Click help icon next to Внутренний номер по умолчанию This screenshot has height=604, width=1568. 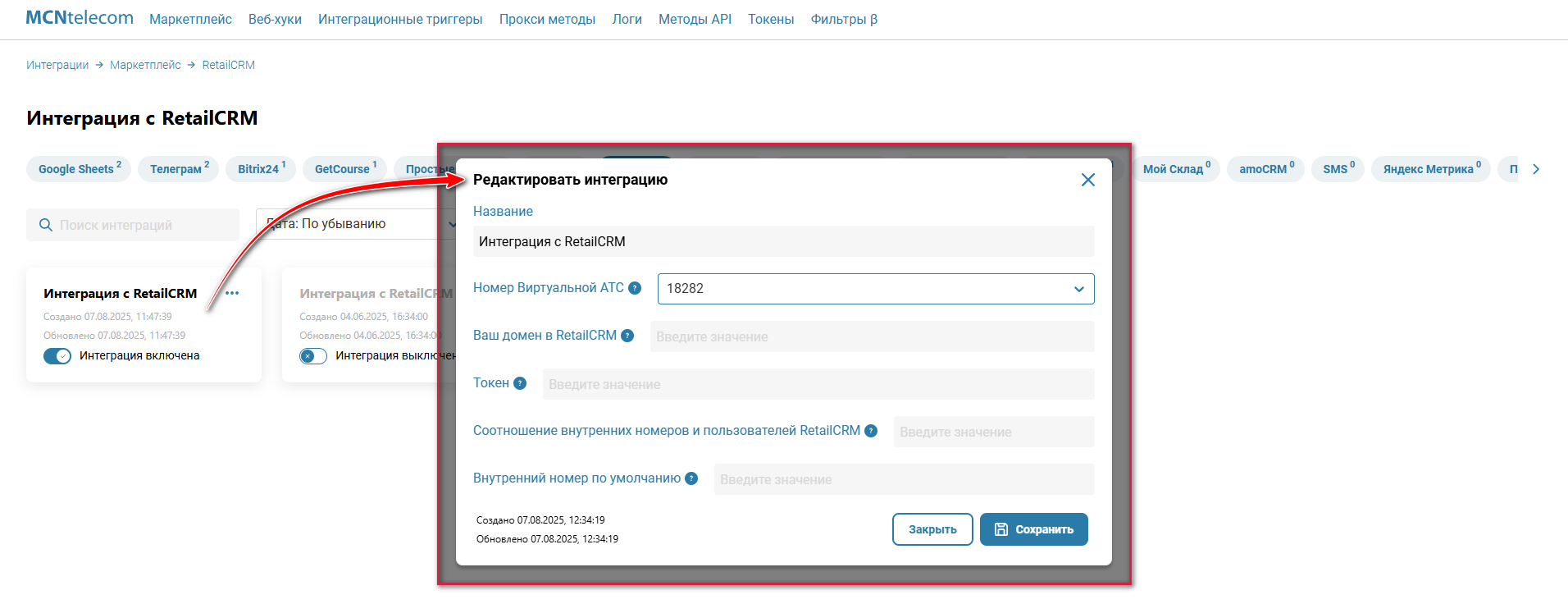691,478
